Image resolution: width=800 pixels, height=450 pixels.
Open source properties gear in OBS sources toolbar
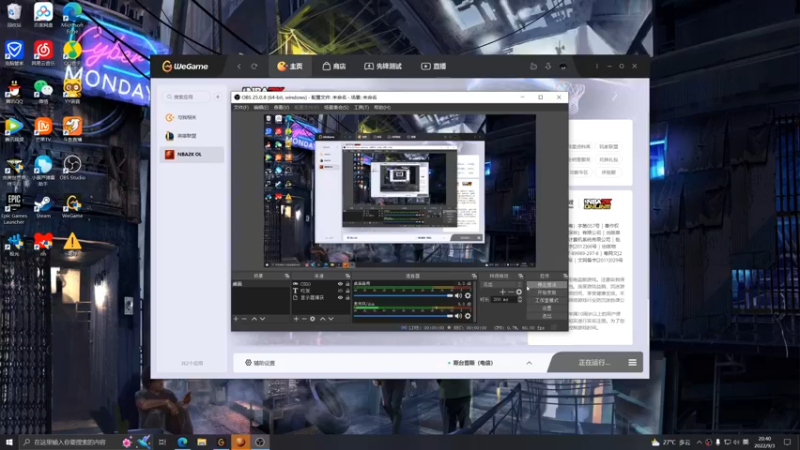pos(313,319)
